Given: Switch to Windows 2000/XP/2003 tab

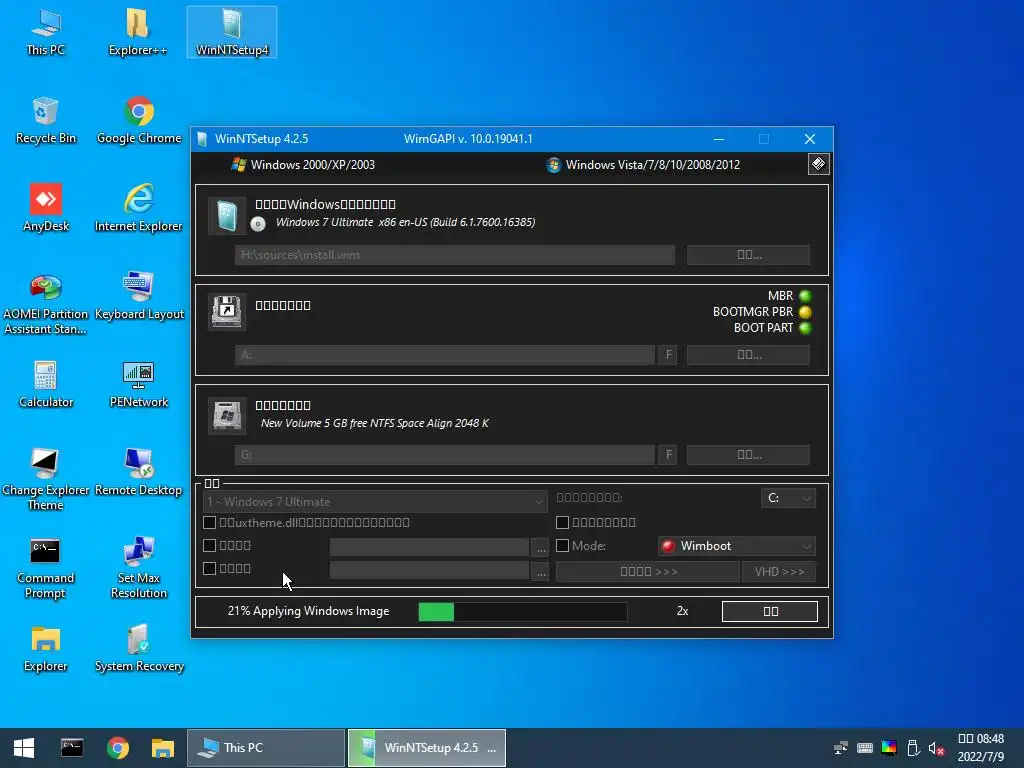Looking at the screenshot, I should tap(304, 165).
